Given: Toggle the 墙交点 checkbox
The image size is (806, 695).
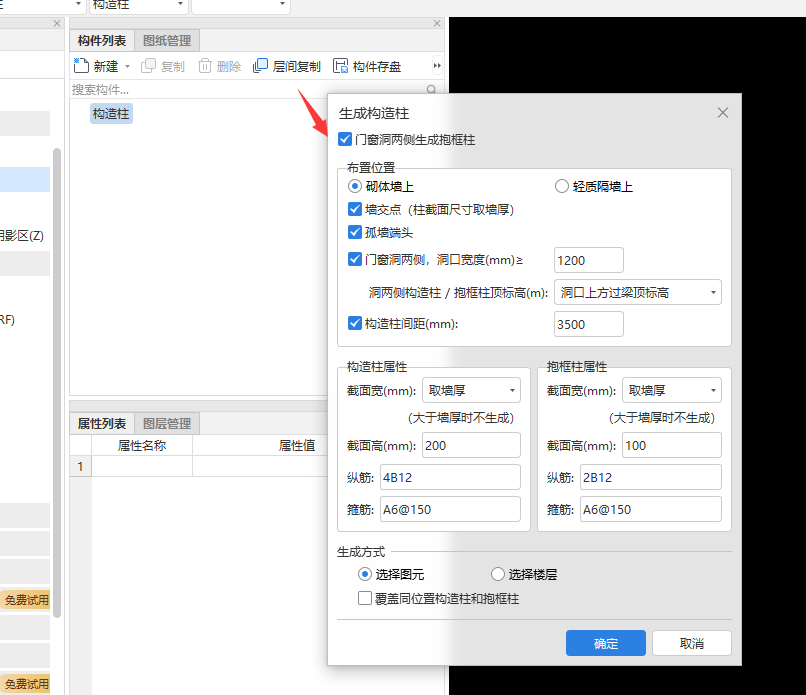Looking at the screenshot, I should (x=355, y=209).
